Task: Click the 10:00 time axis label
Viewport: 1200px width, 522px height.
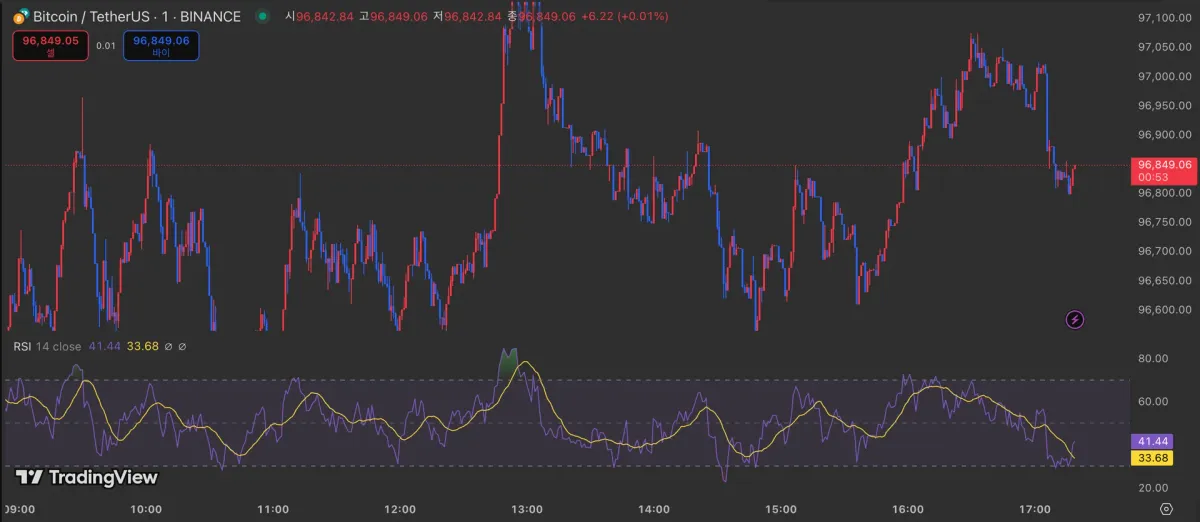Action: click(x=146, y=509)
